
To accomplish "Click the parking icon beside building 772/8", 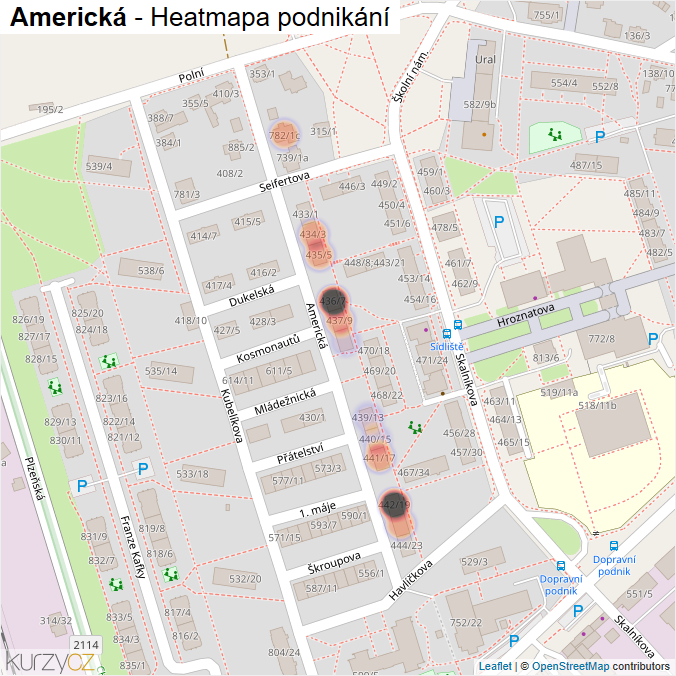I will [x=653, y=339].
